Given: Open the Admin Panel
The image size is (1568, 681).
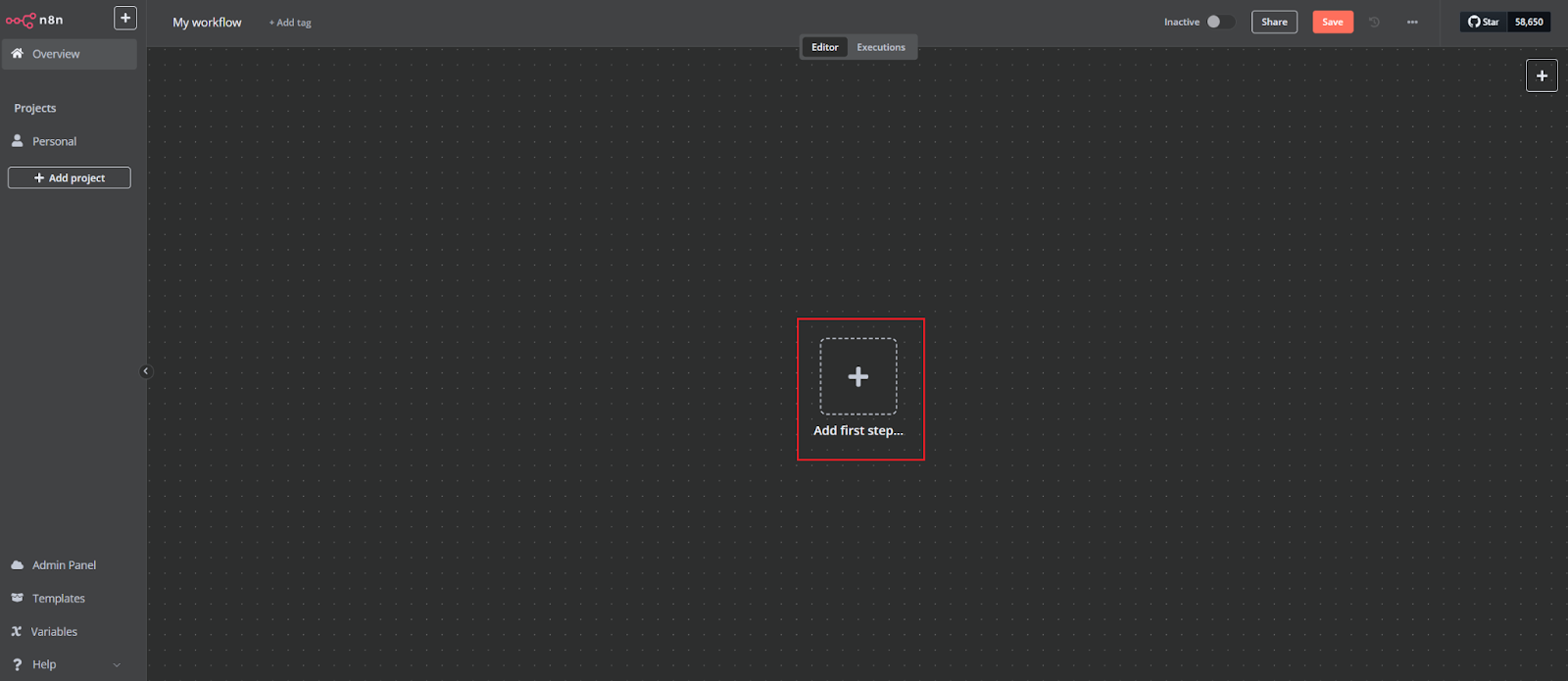Looking at the screenshot, I should [64, 565].
